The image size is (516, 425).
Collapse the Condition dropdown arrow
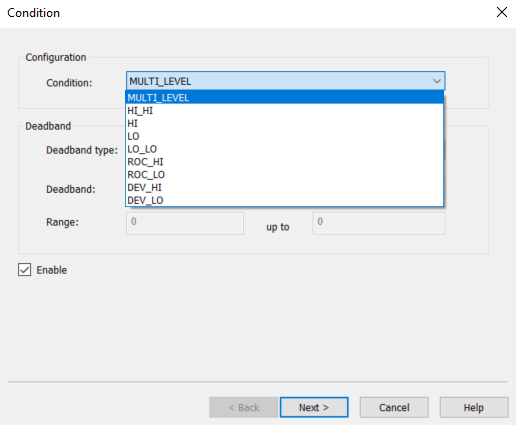click(x=437, y=81)
